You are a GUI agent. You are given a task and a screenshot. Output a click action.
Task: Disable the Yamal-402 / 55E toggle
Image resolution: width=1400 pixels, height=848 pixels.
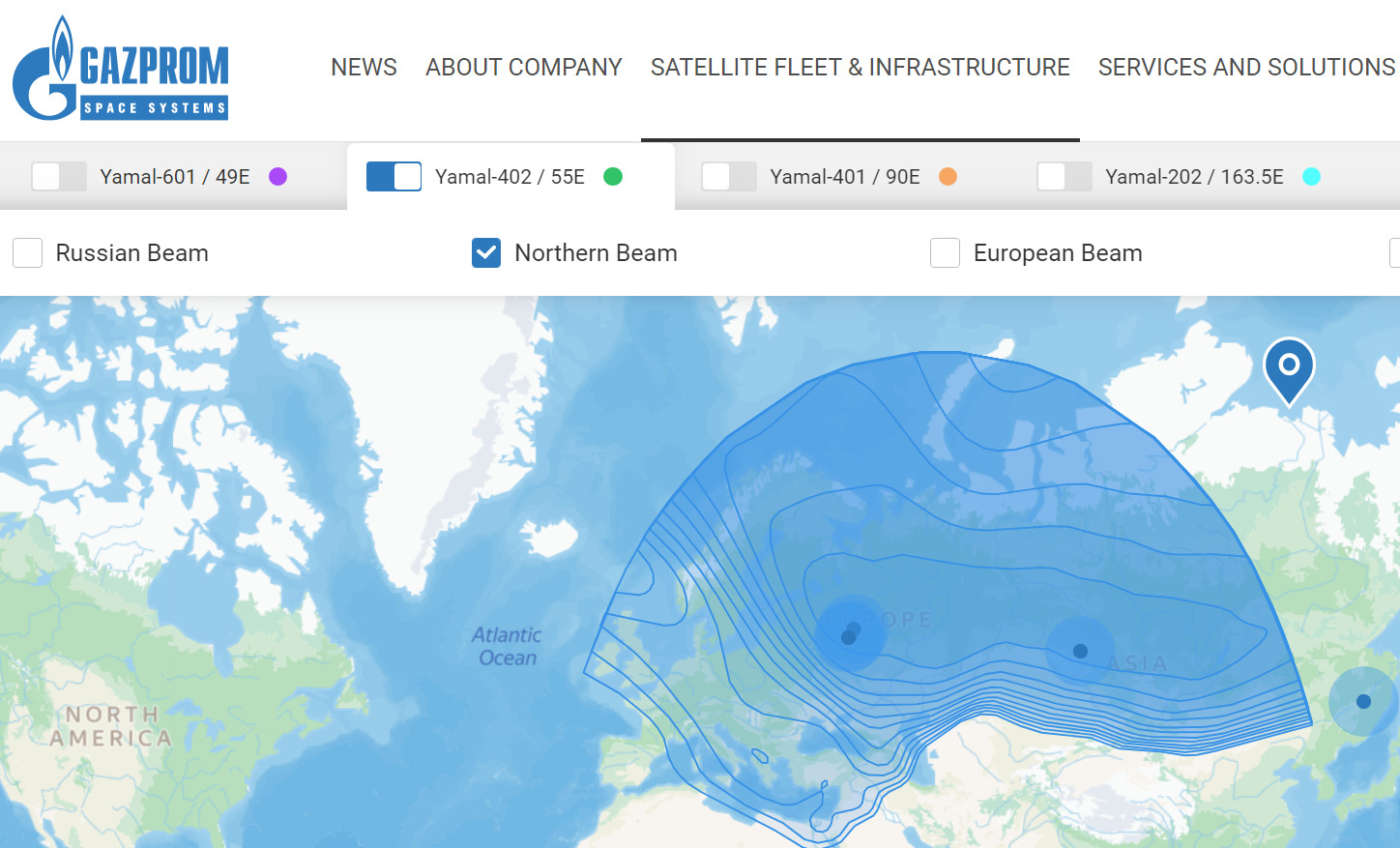click(x=394, y=177)
